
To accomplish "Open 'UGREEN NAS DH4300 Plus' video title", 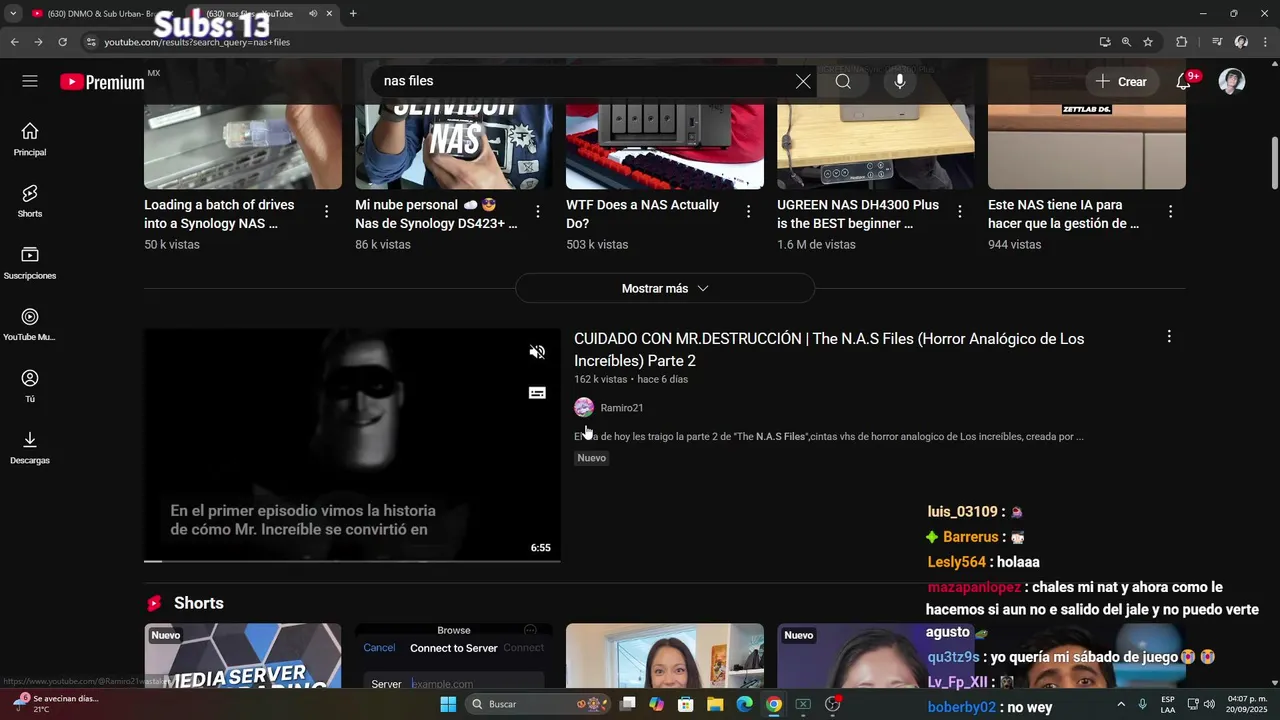I will click(858, 214).
